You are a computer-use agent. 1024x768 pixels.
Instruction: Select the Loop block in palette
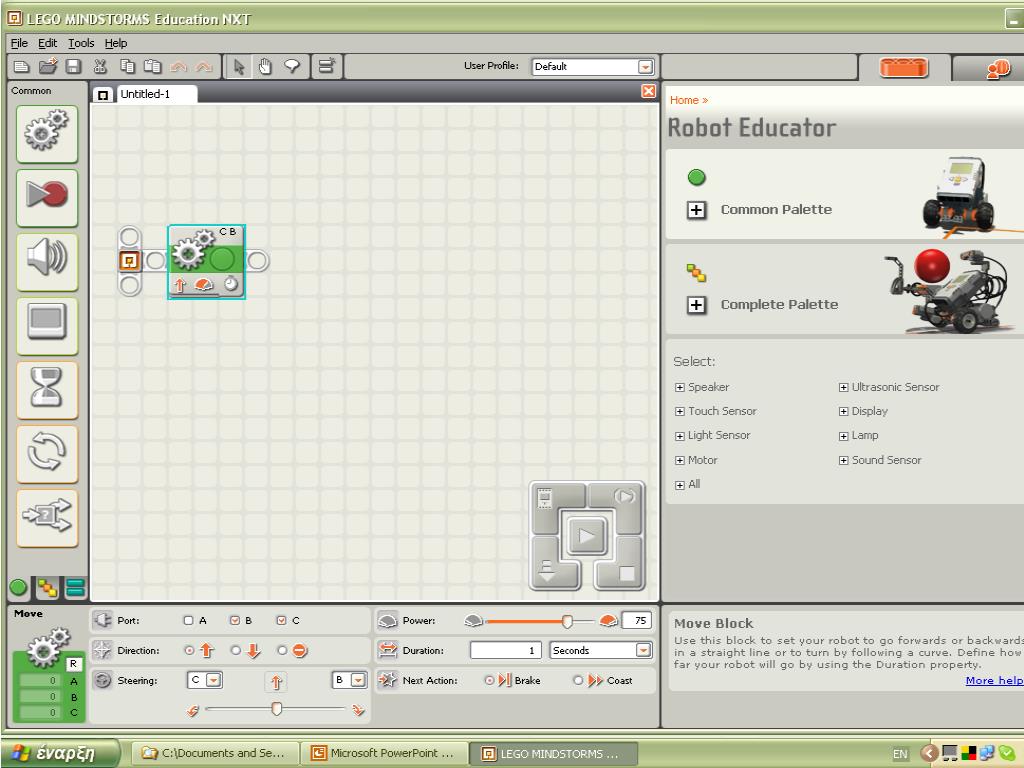pyautogui.click(x=47, y=453)
